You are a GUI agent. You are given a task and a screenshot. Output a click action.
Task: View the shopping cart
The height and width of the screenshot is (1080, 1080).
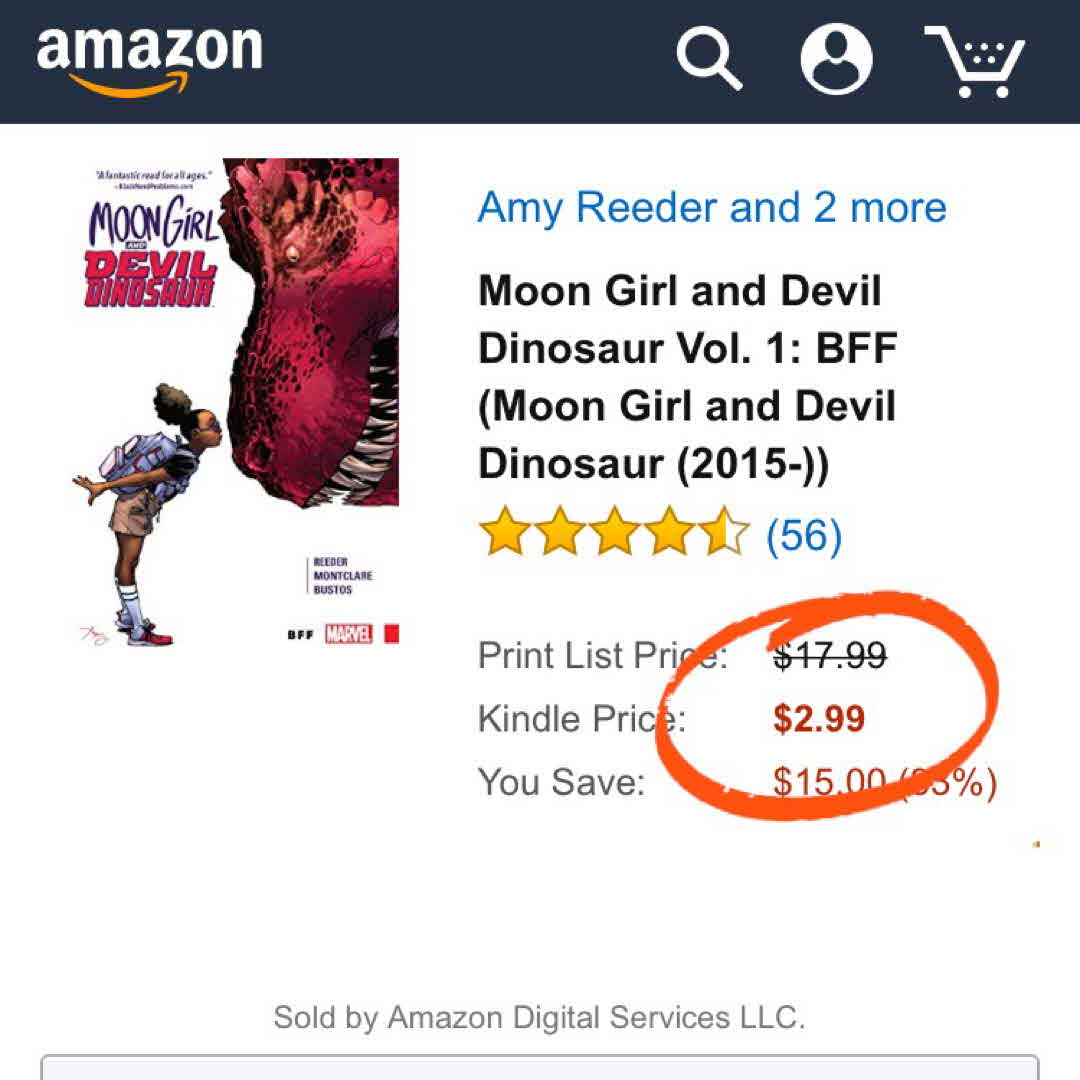(x=974, y=60)
